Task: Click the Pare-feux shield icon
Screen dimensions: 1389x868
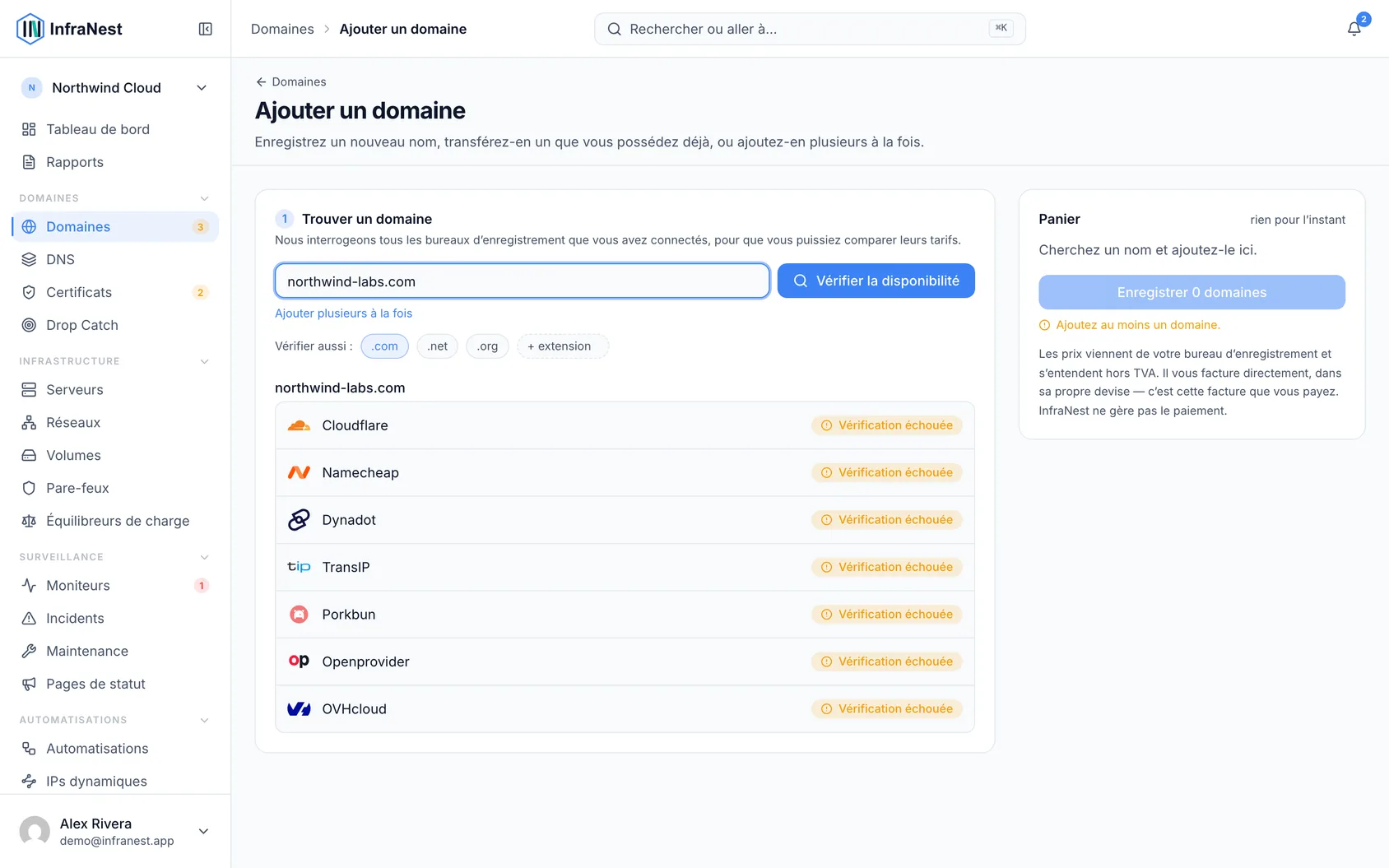Action: point(29,488)
